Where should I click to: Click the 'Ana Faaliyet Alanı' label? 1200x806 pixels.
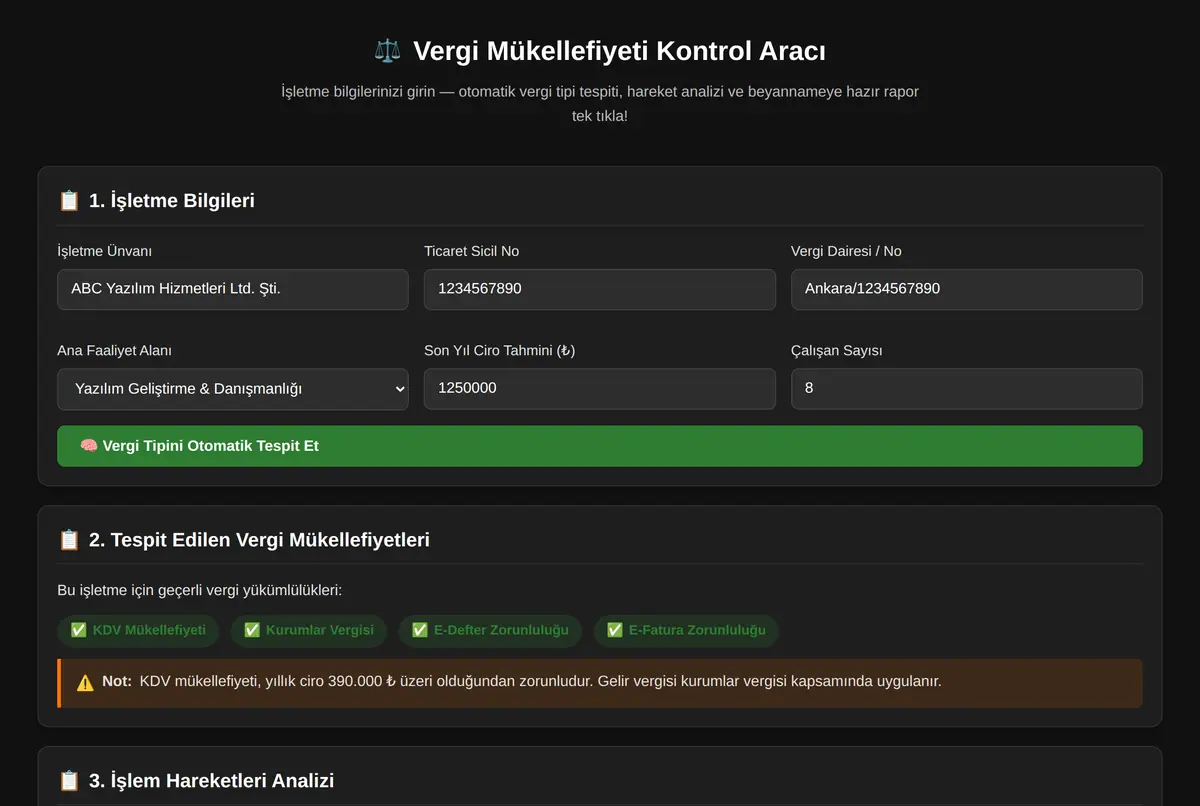[x=115, y=351]
